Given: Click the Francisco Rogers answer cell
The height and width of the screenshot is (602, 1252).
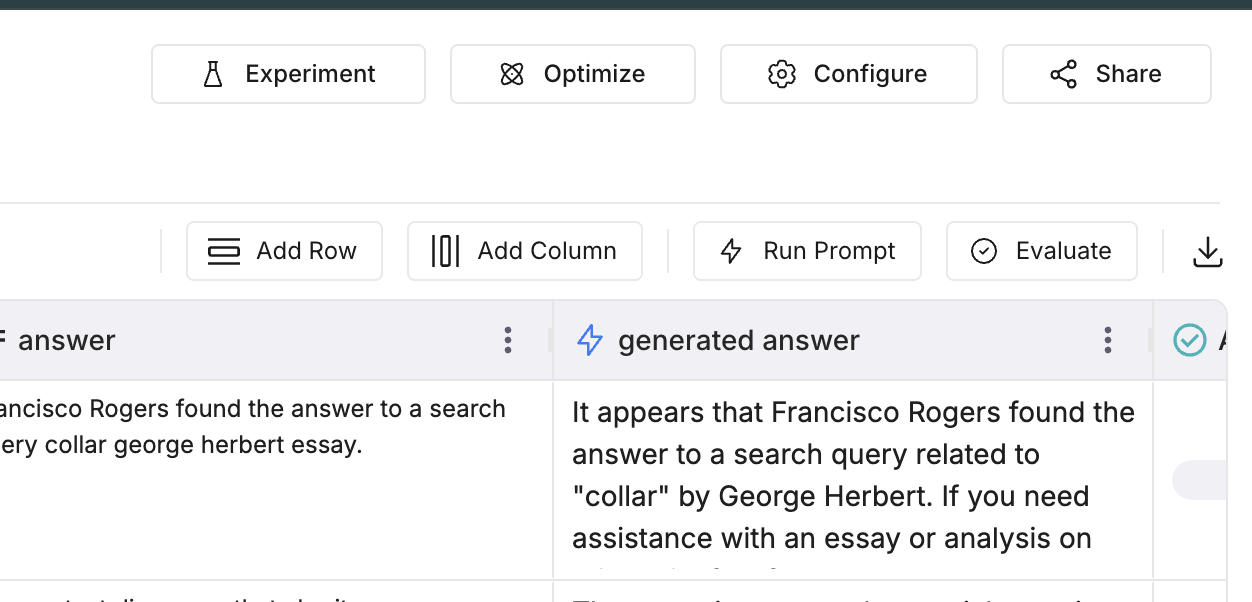Looking at the screenshot, I should (250, 428).
